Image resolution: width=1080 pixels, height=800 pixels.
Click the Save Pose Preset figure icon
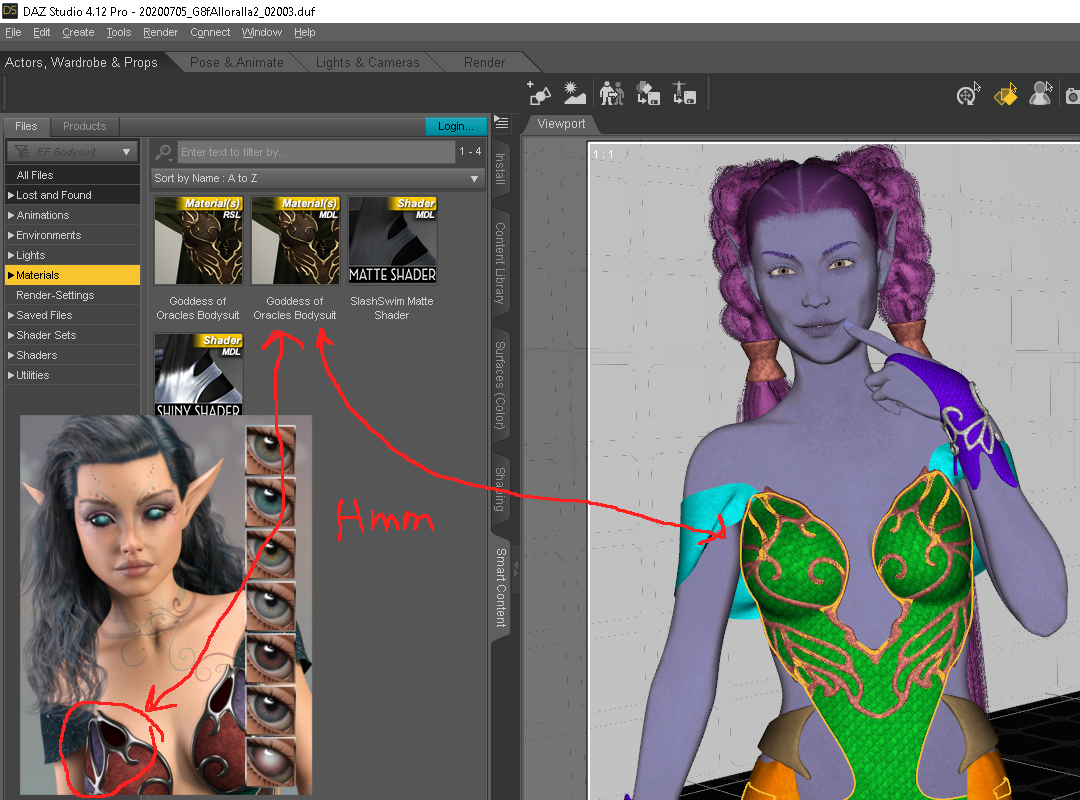click(684, 94)
